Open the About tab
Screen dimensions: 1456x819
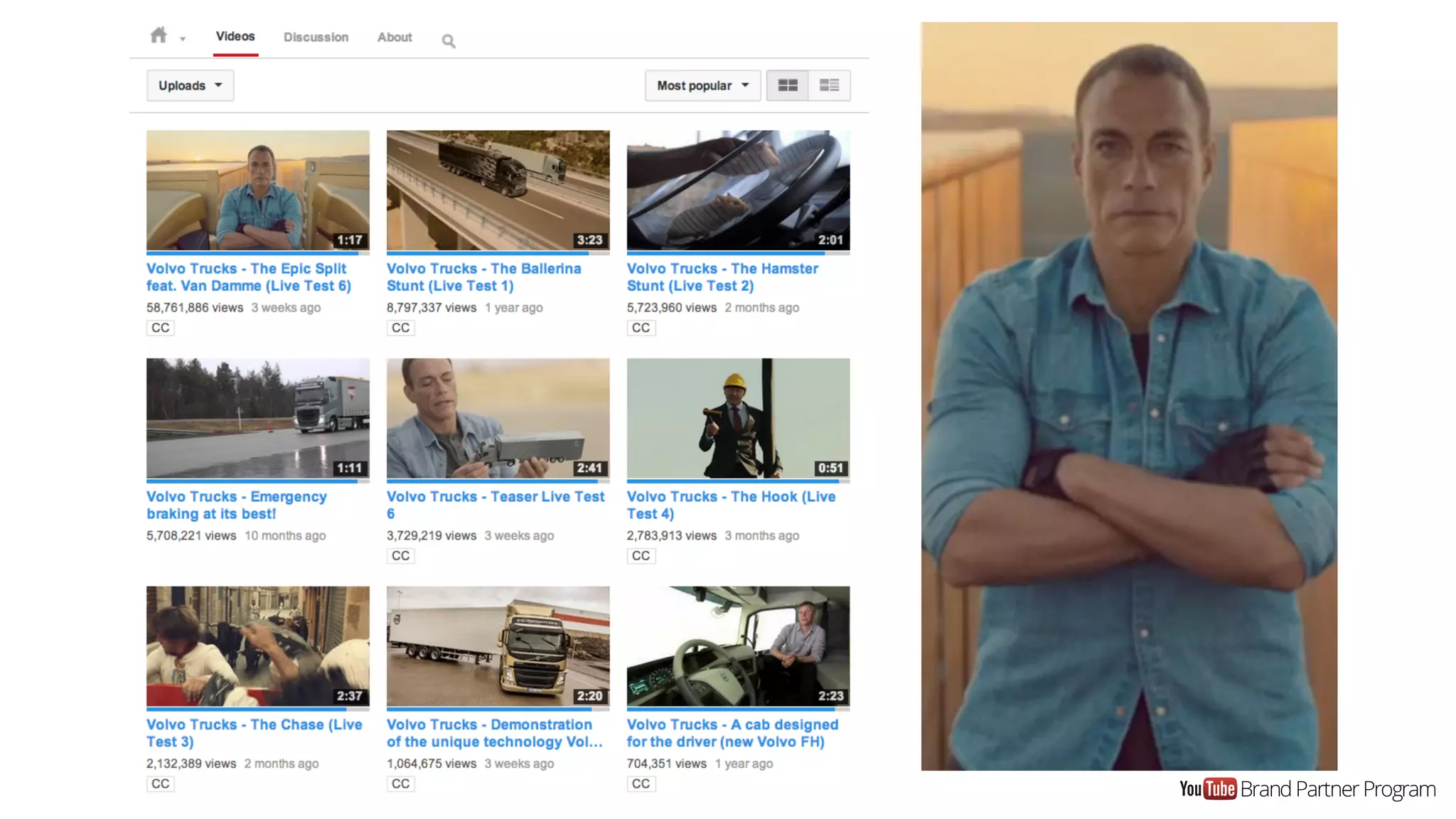tap(395, 37)
